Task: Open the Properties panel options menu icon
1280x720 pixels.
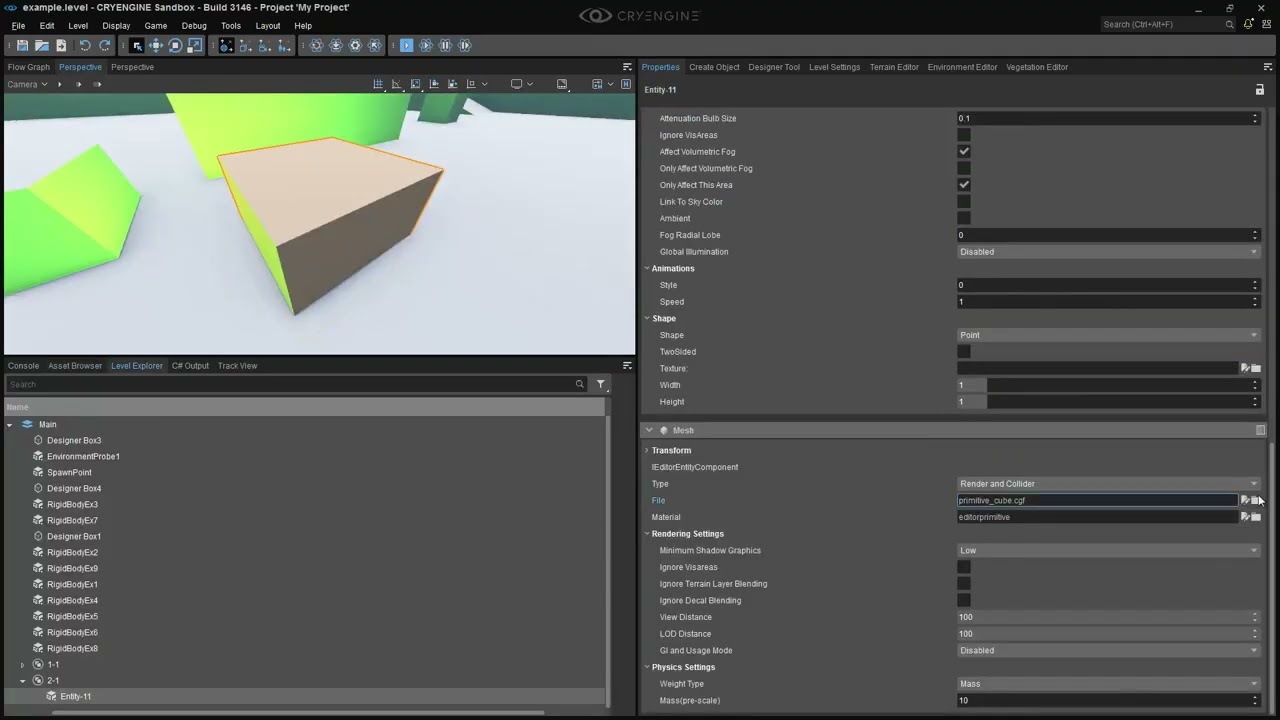Action: [1268, 67]
